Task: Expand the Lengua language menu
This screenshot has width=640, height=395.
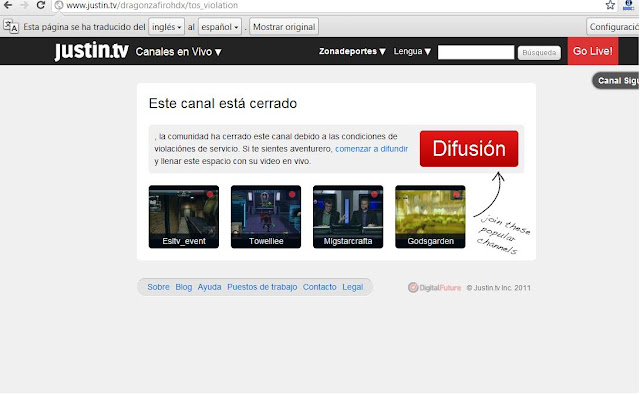Action: [x=412, y=51]
